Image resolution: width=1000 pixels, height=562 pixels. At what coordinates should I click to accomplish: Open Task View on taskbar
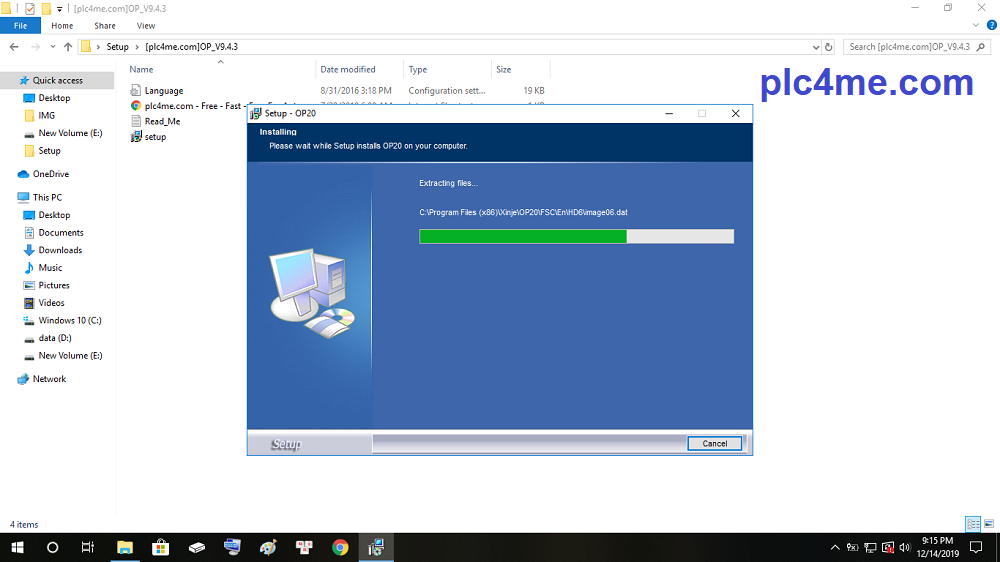point(88,547)
